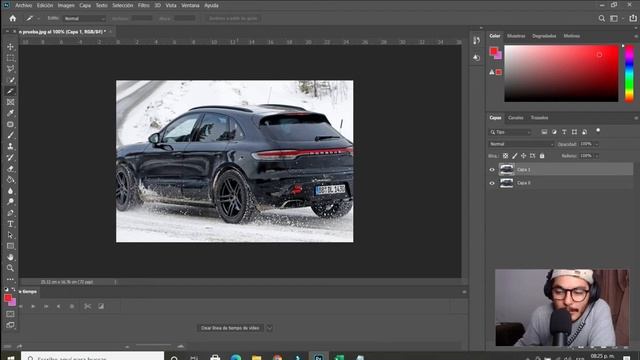Screen dimensions: 640x360
Task: Click the Windows taskbar search box
Action: click(93, 357)
